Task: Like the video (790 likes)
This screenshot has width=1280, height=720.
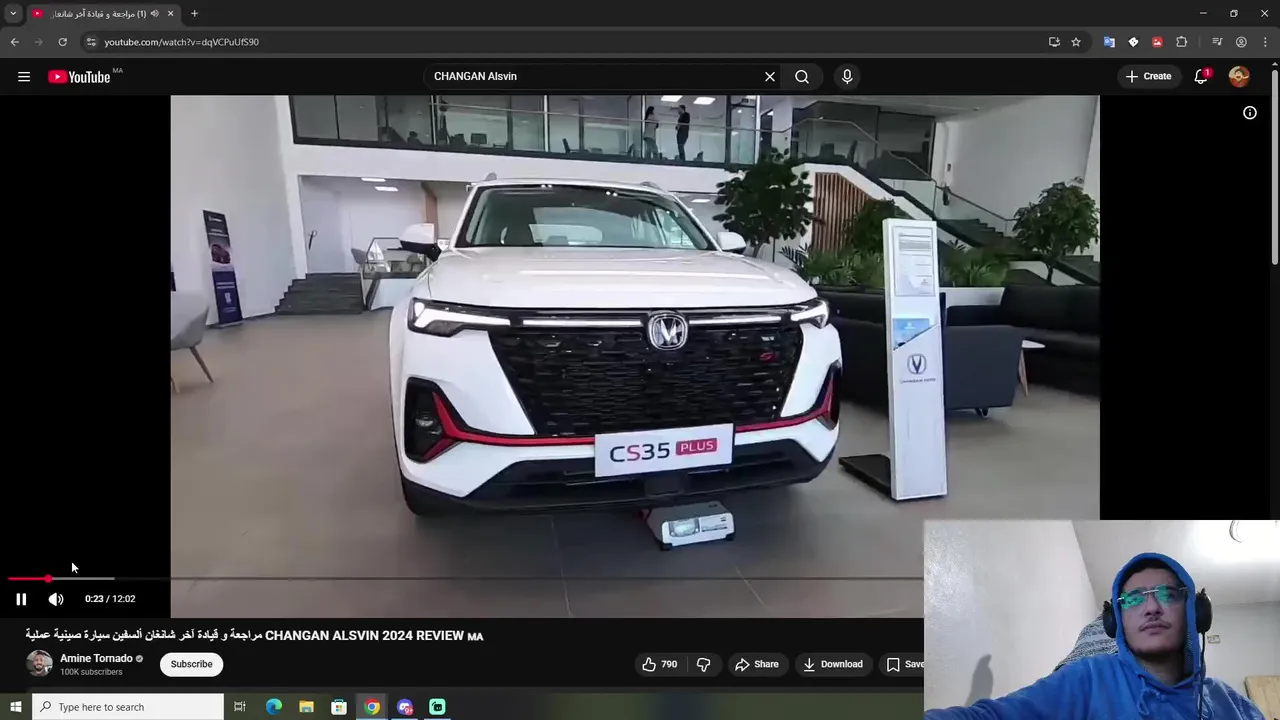Action: click(660, 664)
